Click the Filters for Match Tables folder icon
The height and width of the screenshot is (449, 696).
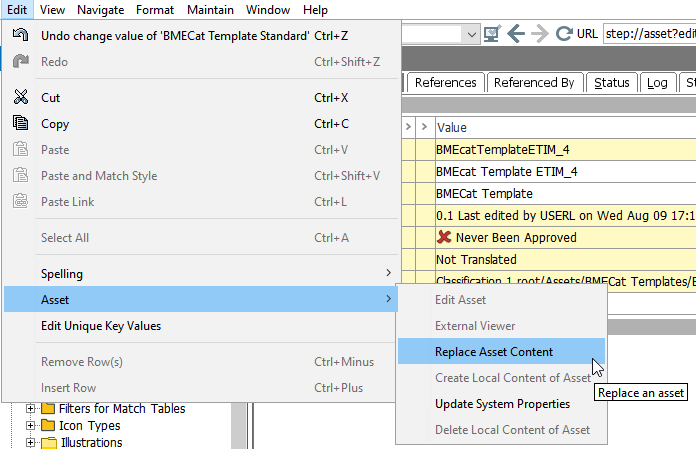[48, 409]
